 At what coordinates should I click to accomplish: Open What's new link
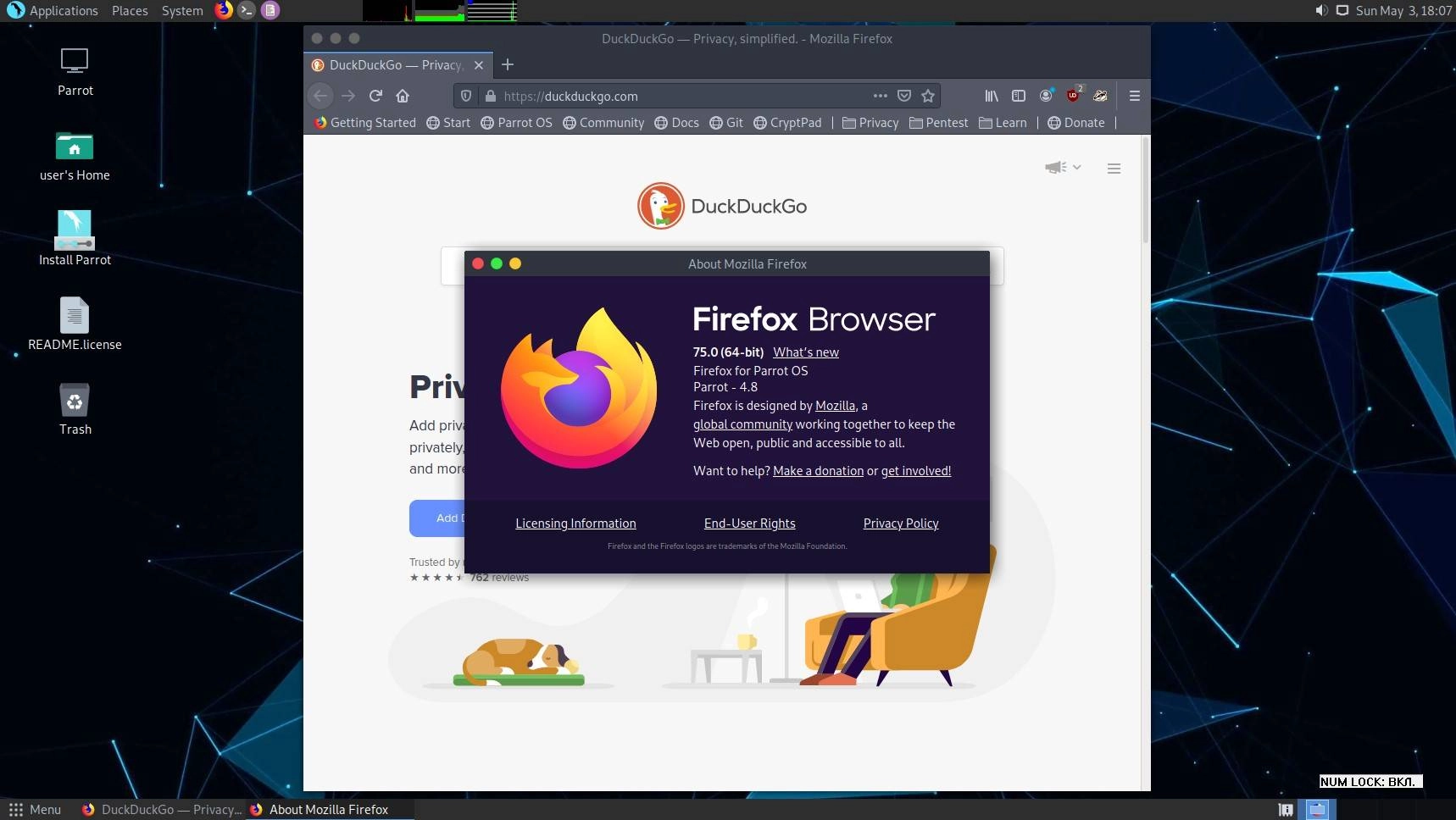tap(806, 352)
